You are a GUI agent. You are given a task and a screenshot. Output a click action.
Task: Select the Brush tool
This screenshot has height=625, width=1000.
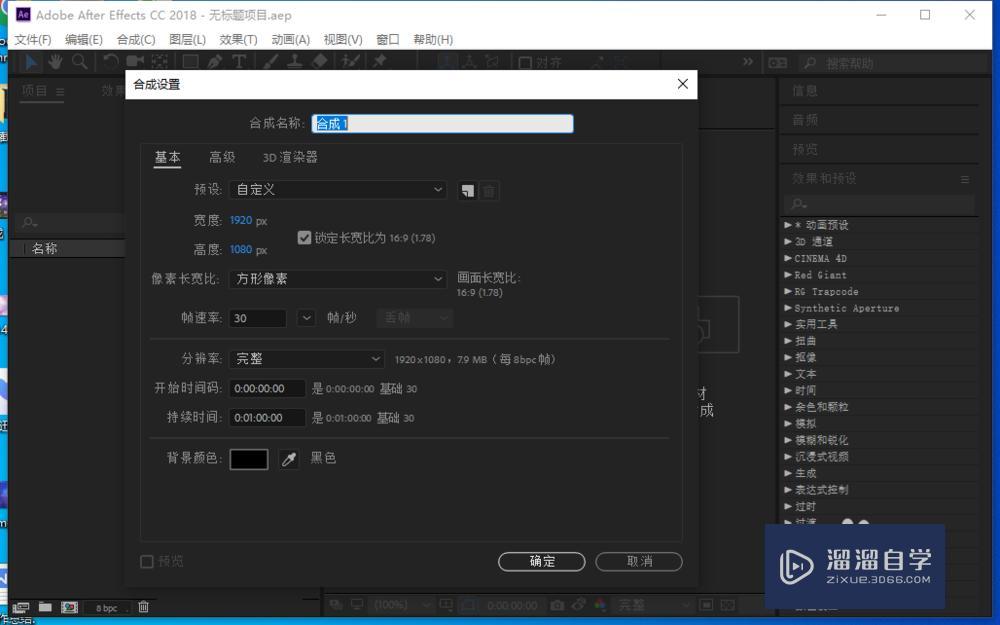[x=270, y=62]
